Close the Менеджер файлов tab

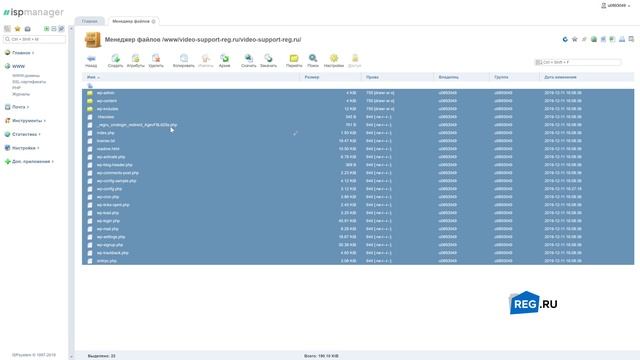coord(154,22)
